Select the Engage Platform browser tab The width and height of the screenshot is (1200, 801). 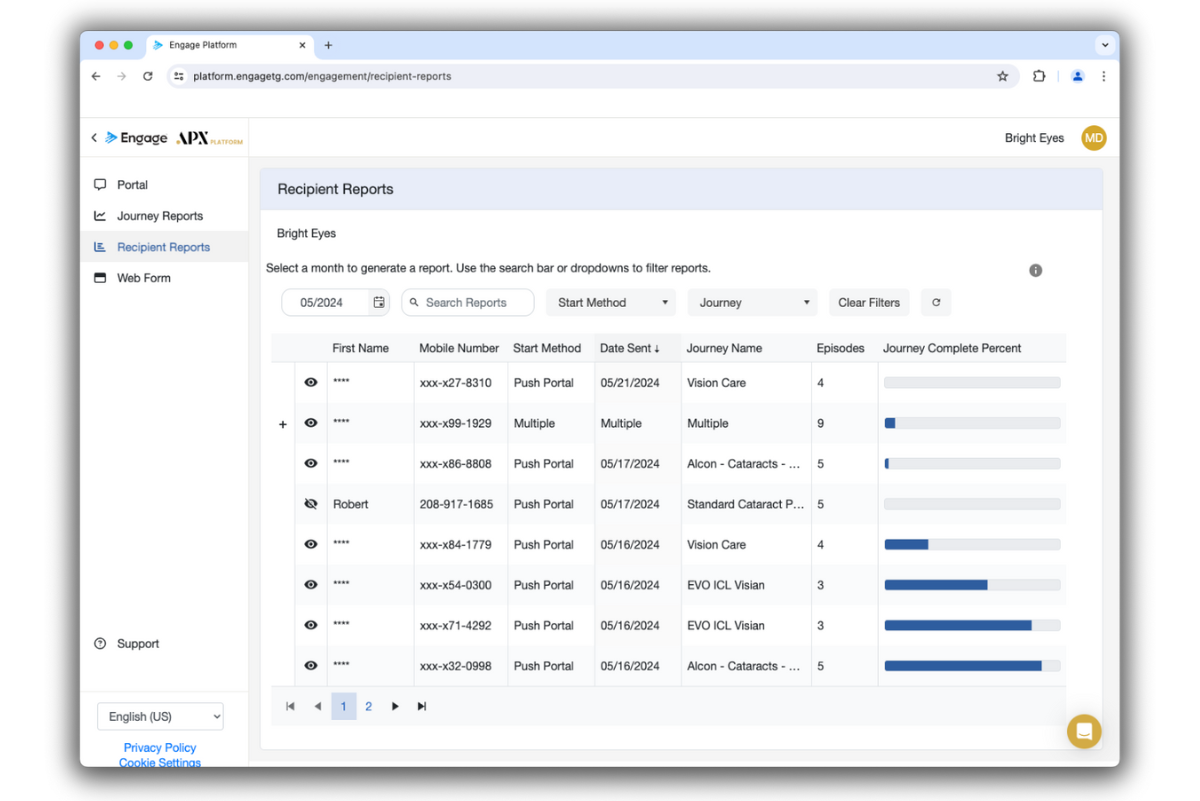231,45
